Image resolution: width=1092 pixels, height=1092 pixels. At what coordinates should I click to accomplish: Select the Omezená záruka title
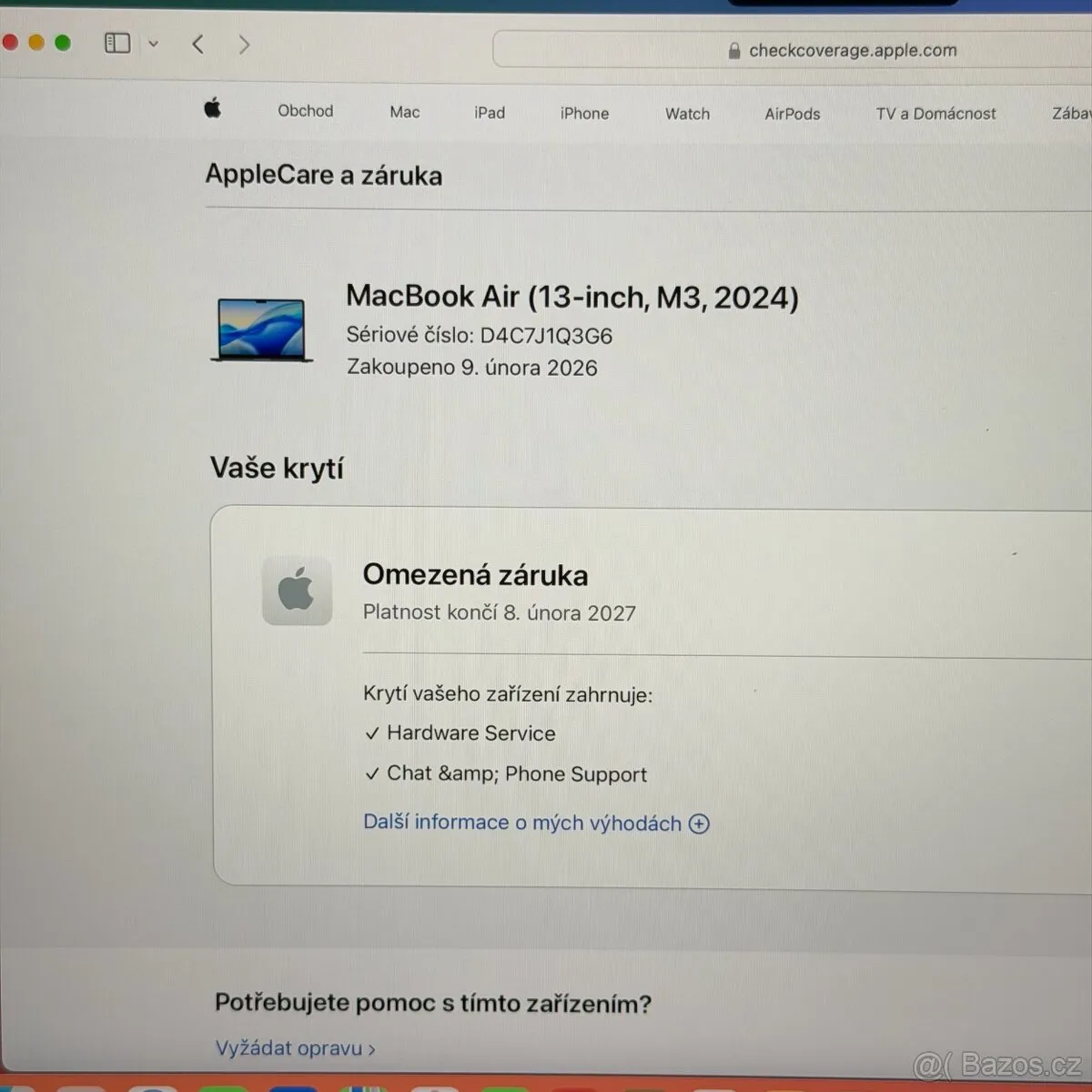[475, 575]
